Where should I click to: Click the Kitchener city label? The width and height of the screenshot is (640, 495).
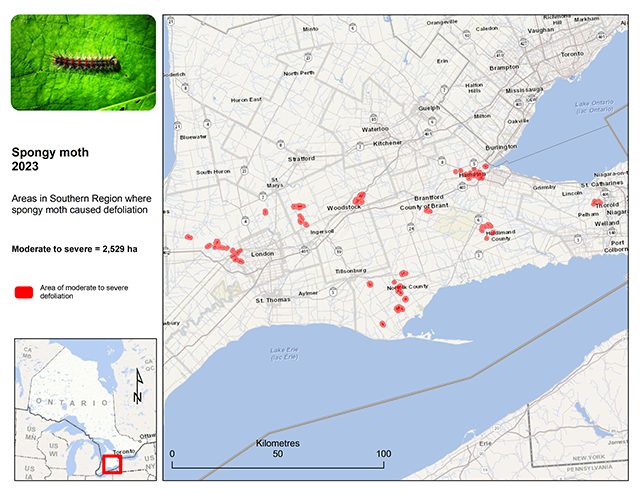pos(387,143)
